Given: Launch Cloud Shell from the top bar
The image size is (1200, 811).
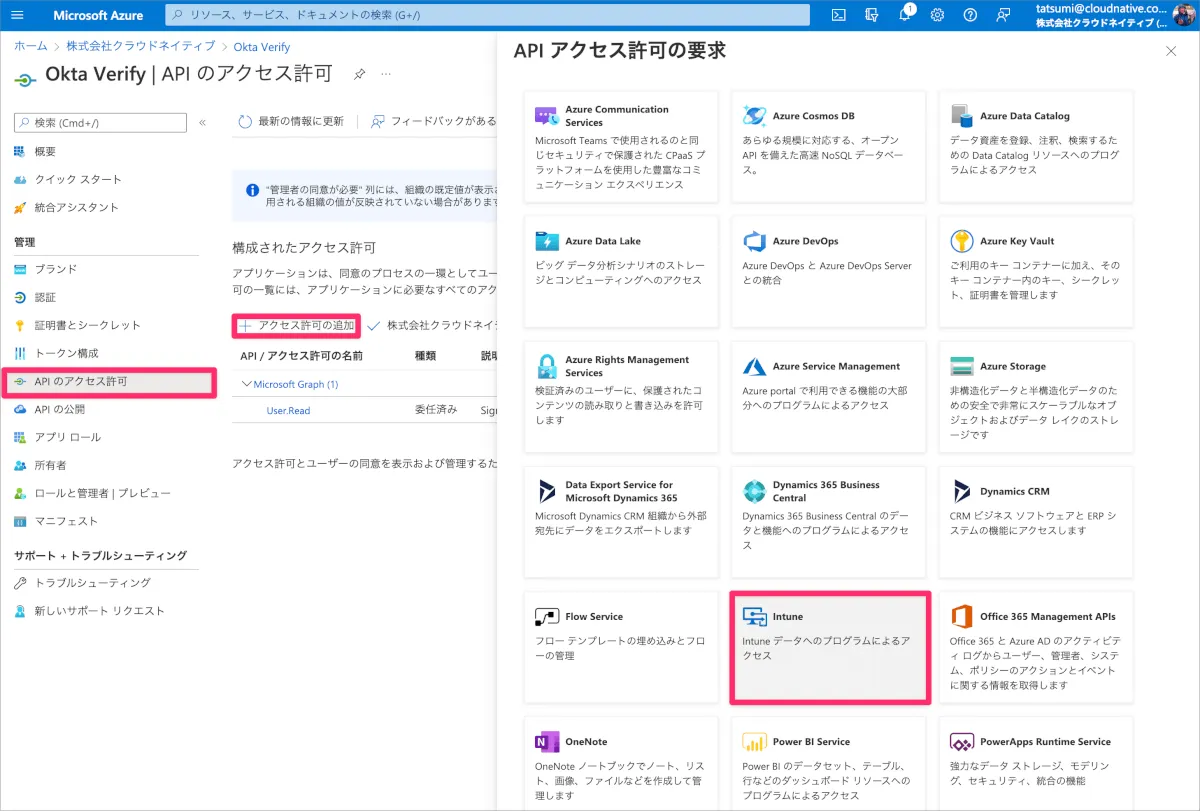Looking at the screenshot, I should click(839, 15).
